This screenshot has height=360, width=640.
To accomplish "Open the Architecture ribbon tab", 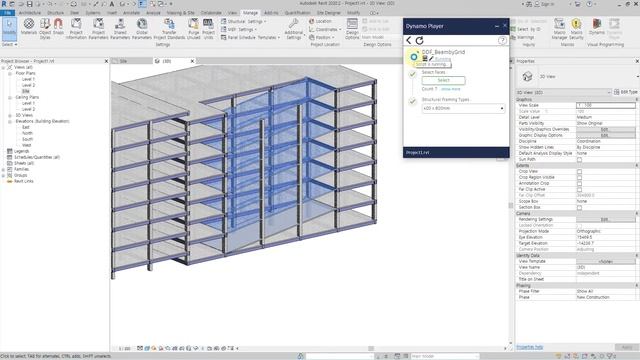I will [x=29, y=13].
